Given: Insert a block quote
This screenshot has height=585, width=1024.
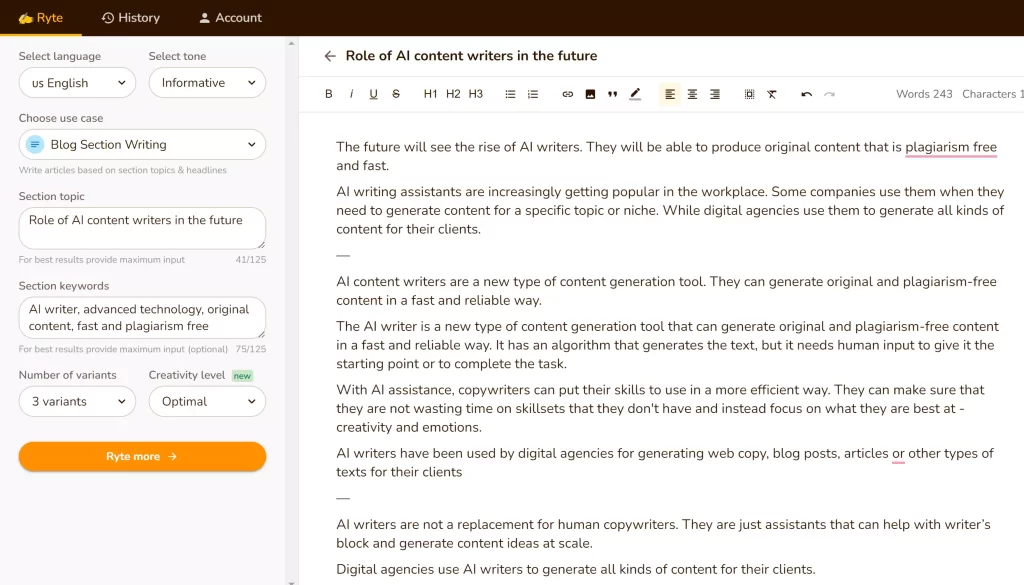Looking at the screenshot, I should point(613,94).
